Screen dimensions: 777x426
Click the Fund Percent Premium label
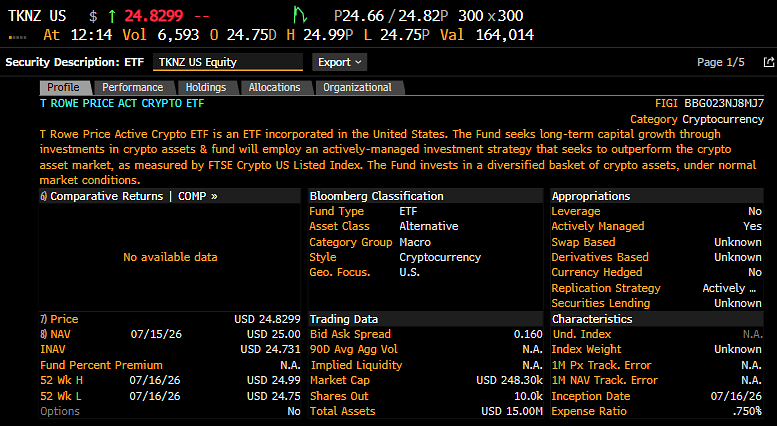point(101,365)
